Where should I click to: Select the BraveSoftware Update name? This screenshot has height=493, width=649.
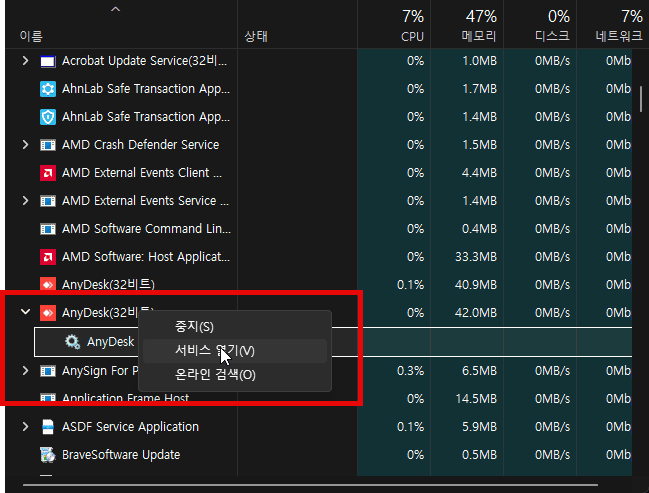coord(121,455)
